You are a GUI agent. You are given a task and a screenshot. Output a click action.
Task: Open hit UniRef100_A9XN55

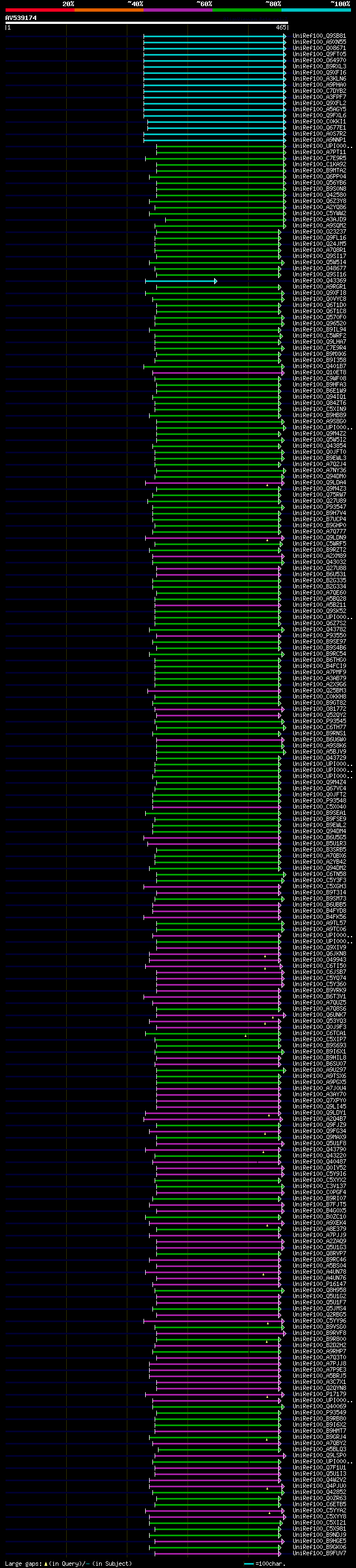click(319, 42)
